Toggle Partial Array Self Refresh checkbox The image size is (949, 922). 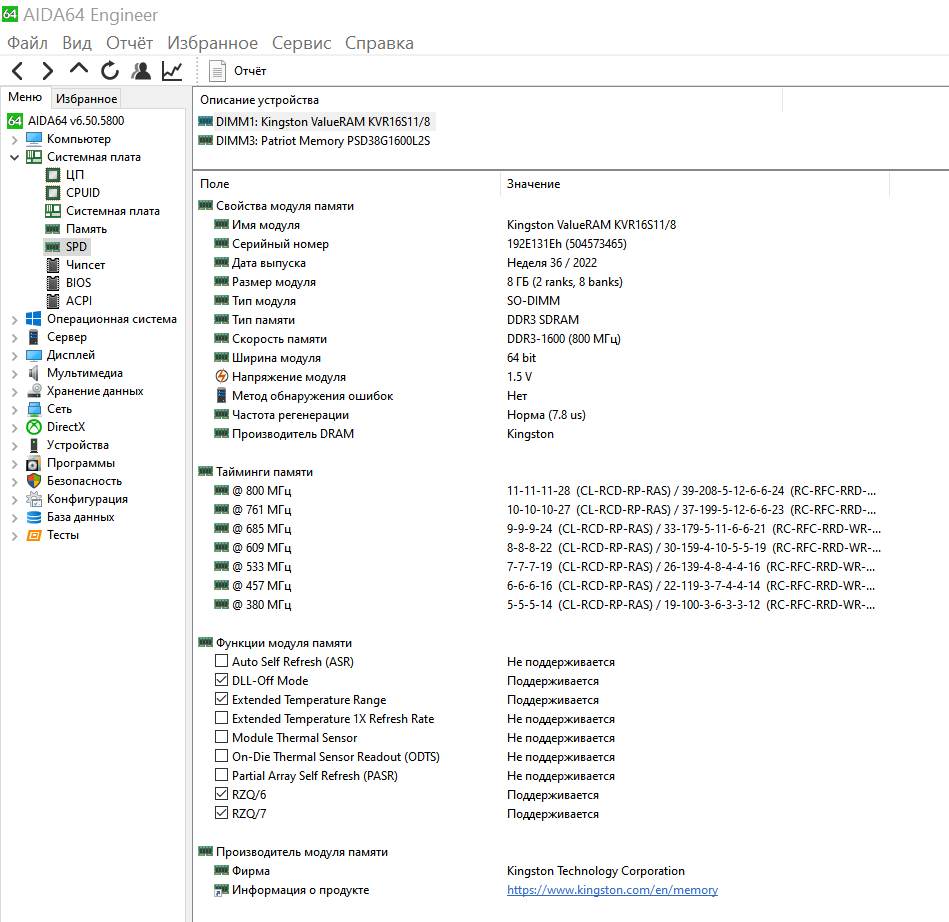point(222,775)
